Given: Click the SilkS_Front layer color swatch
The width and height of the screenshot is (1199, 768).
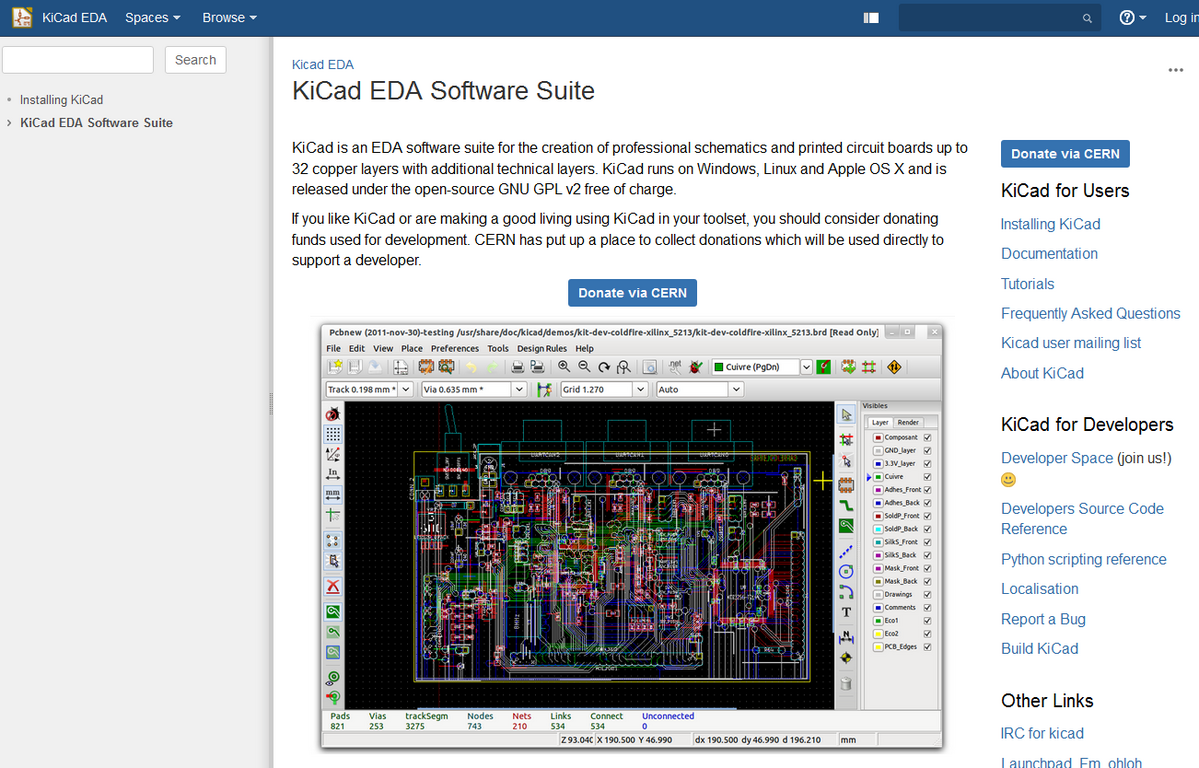Looking at the screenshot, I should (878, 542).
